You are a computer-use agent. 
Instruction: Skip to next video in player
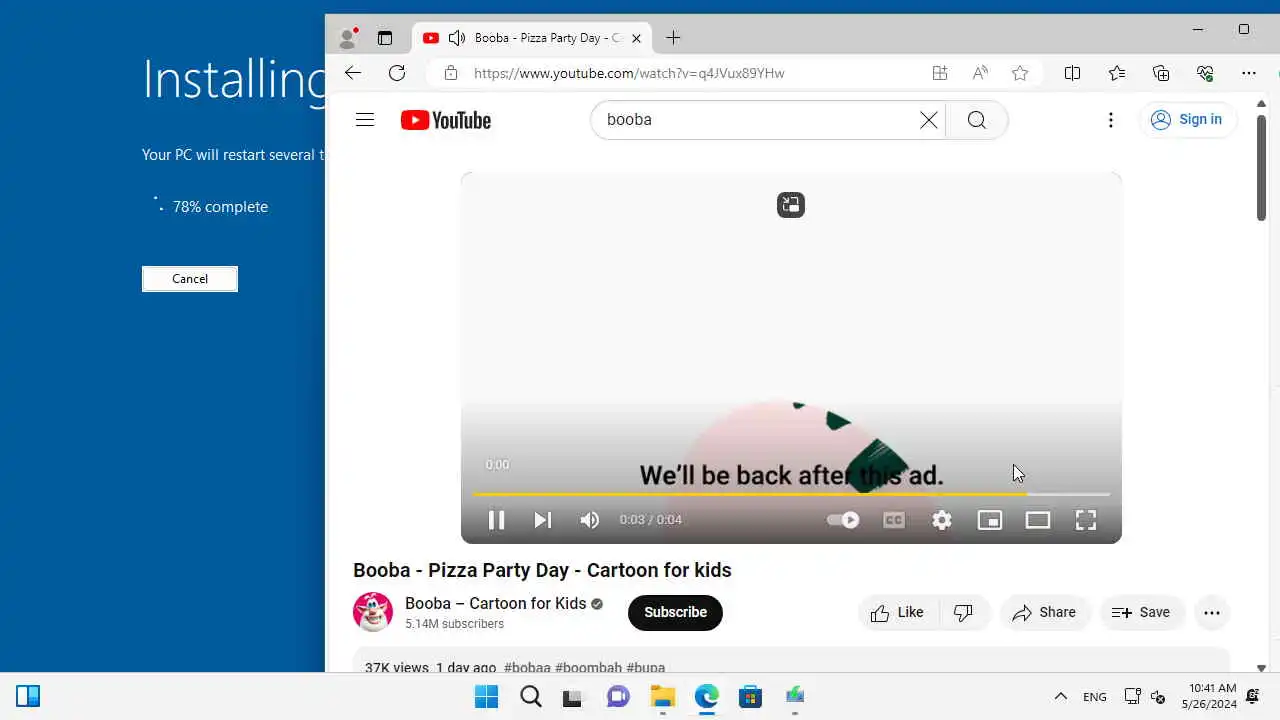pyautogui.click(x=542, y=520)
